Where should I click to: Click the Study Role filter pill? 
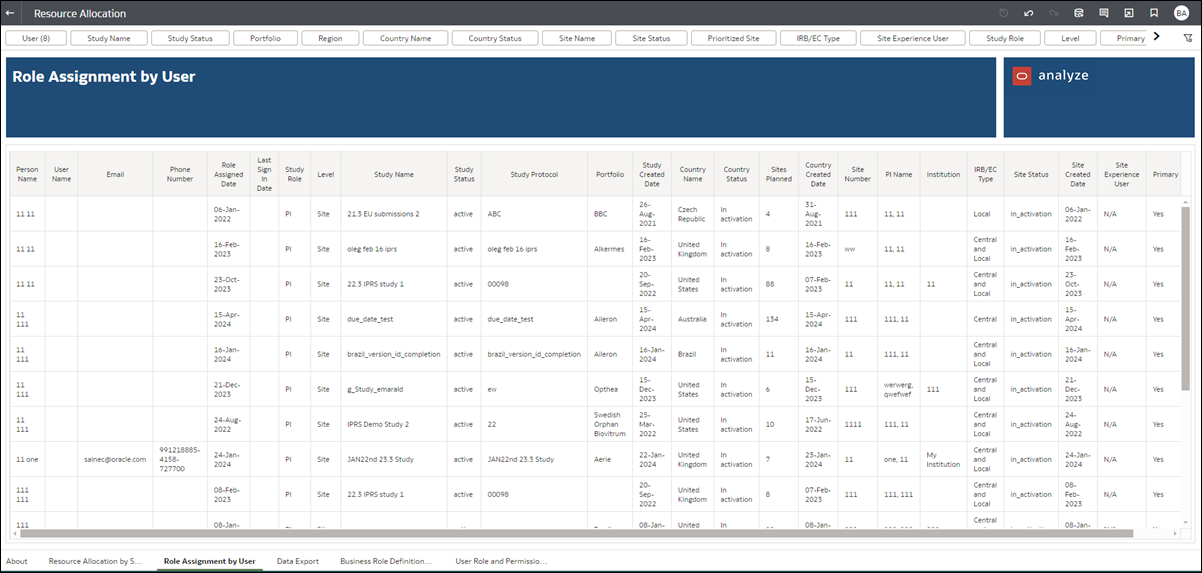tap(1004, 38)
